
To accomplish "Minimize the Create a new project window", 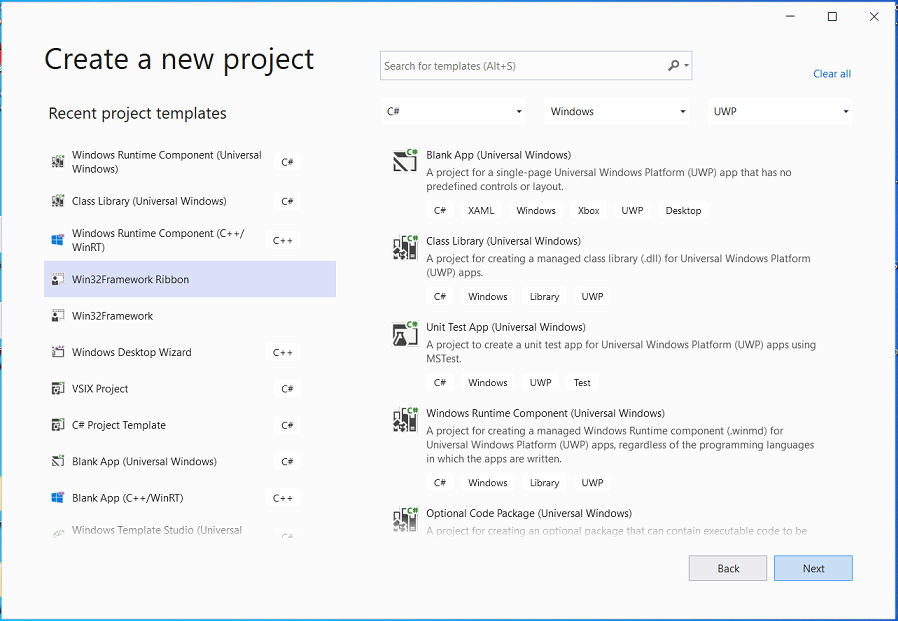I will [x=790, y=17].
